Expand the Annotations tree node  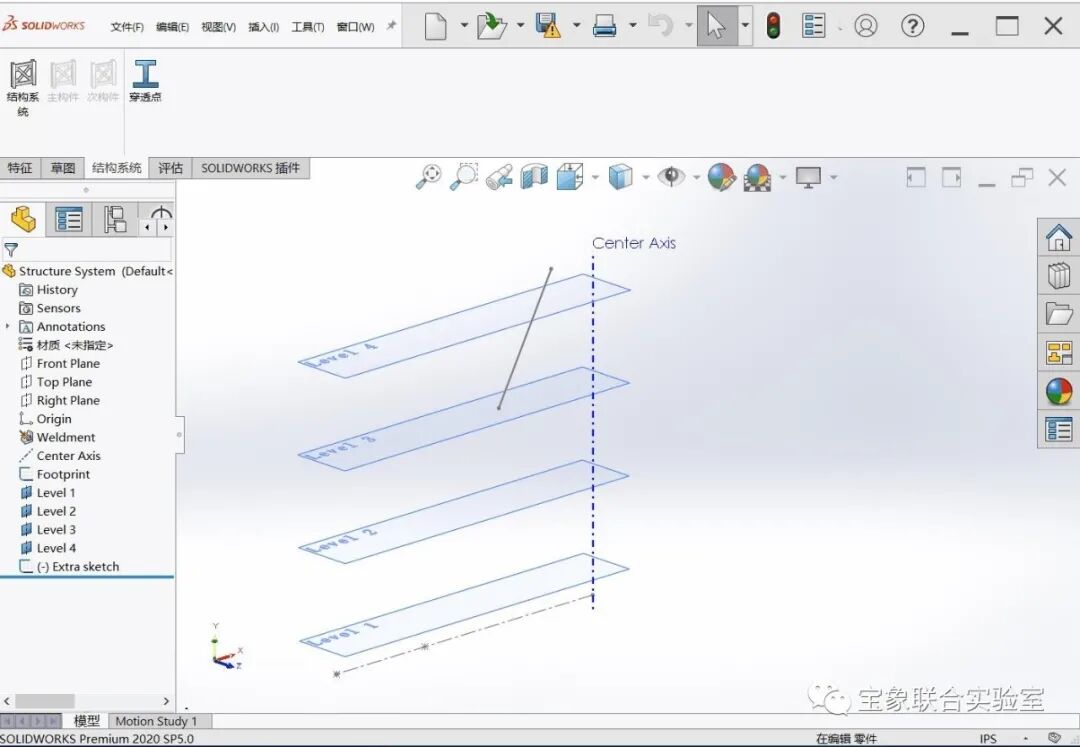pyautogui.click(x=8, y=326)
